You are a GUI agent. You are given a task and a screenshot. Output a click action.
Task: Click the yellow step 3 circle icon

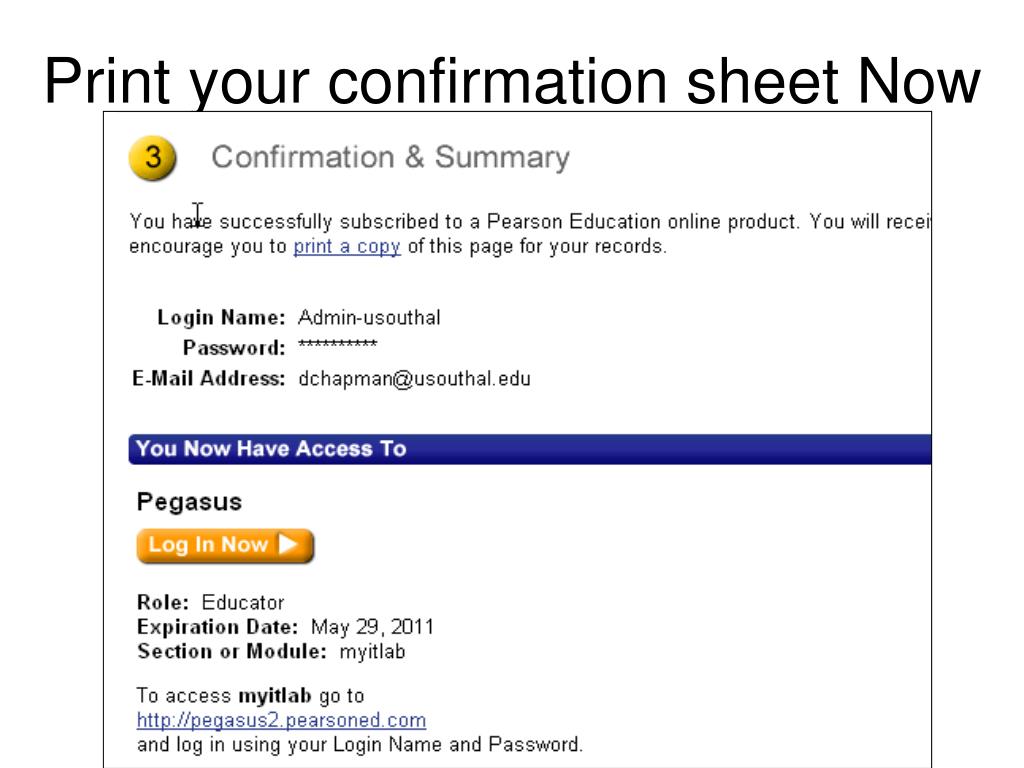(x=153, y=158)
